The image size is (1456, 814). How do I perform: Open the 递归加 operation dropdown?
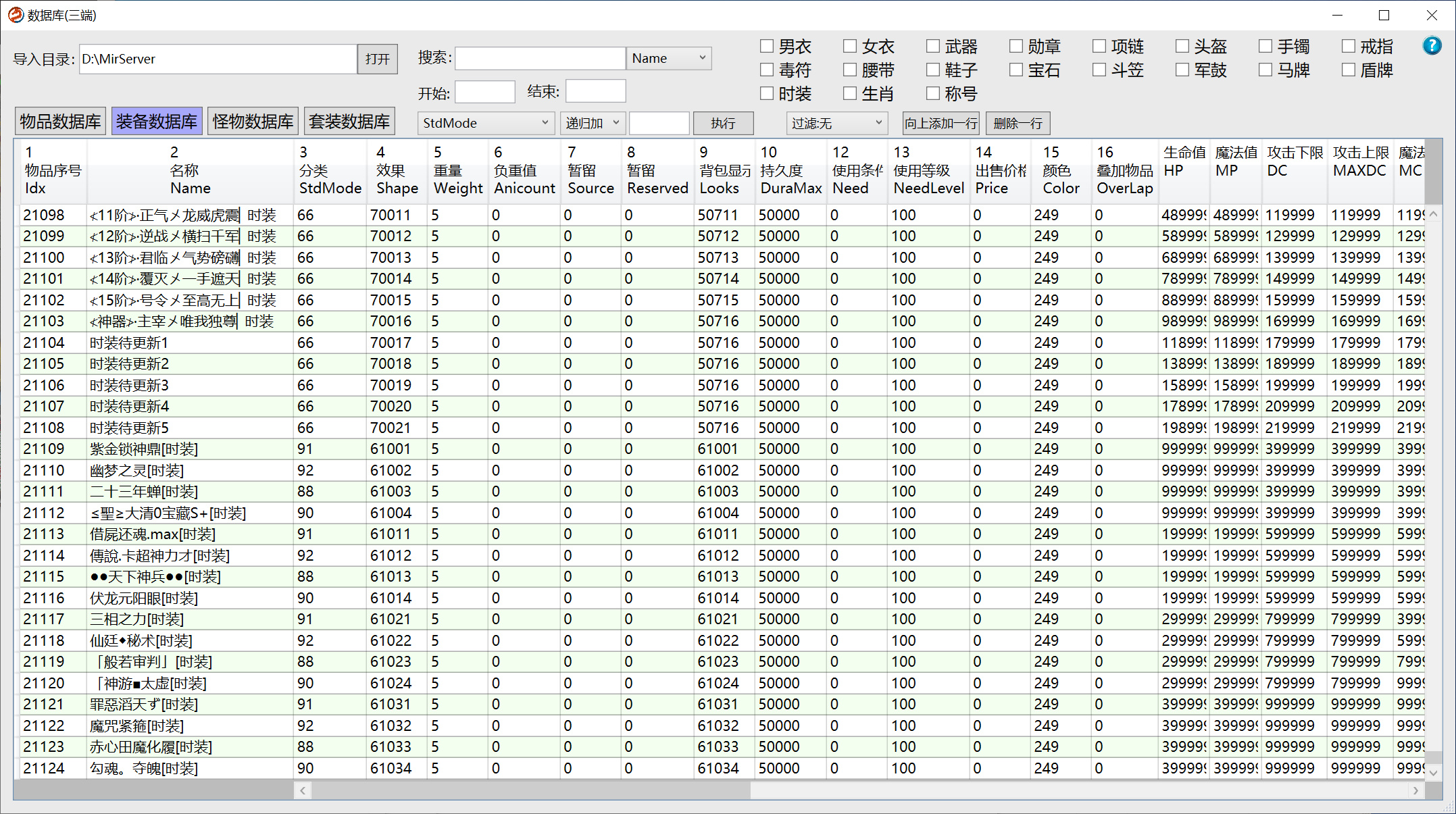[x=592, y=123]
